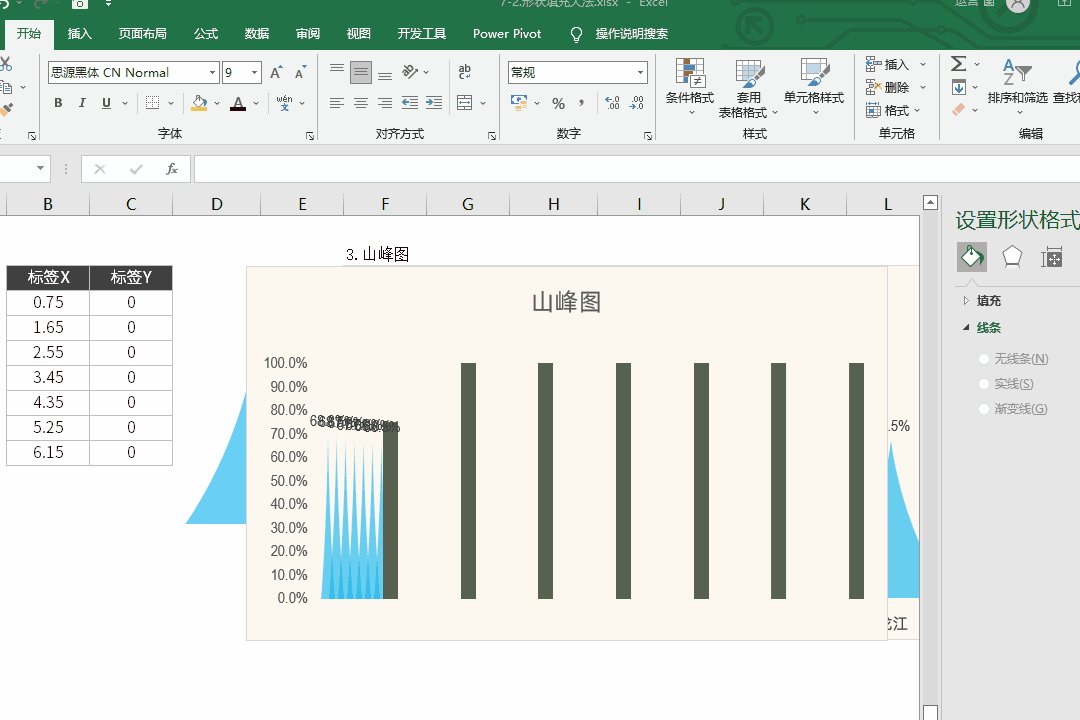The height and width of the screenshot is (720, 1080).
Task: Open the Power Pivot tab
Action: (507, 34)
